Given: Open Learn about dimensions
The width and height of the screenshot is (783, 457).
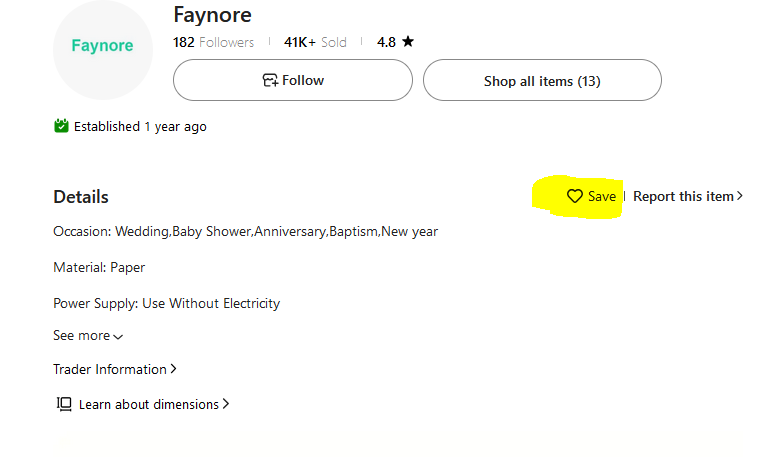Looking at the screenshot, I should pos(148,404).
